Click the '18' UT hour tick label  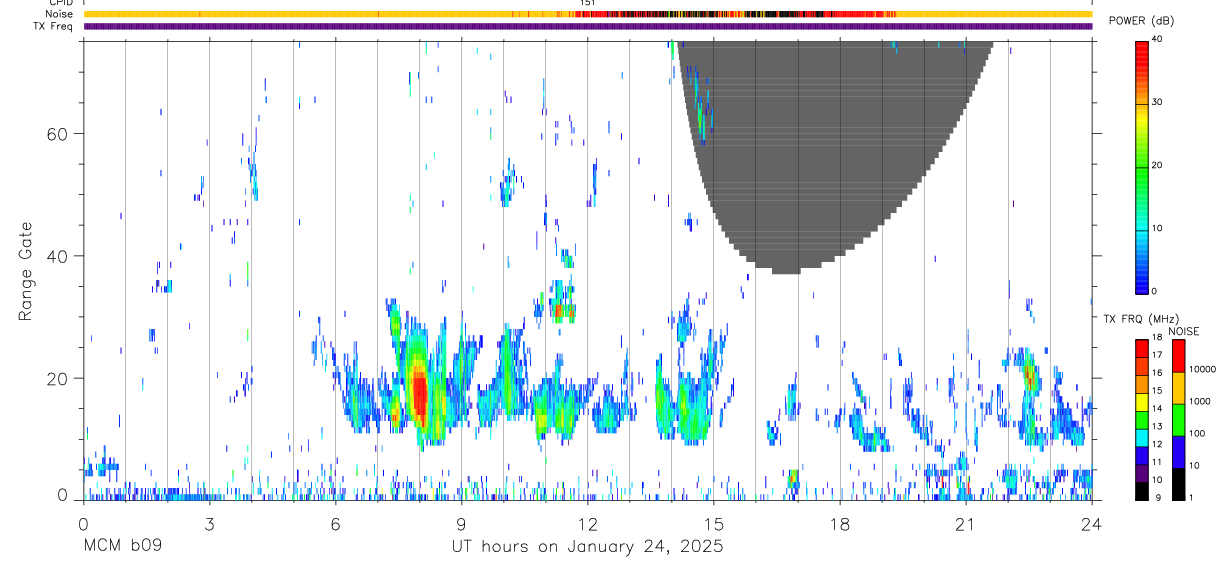840,523
